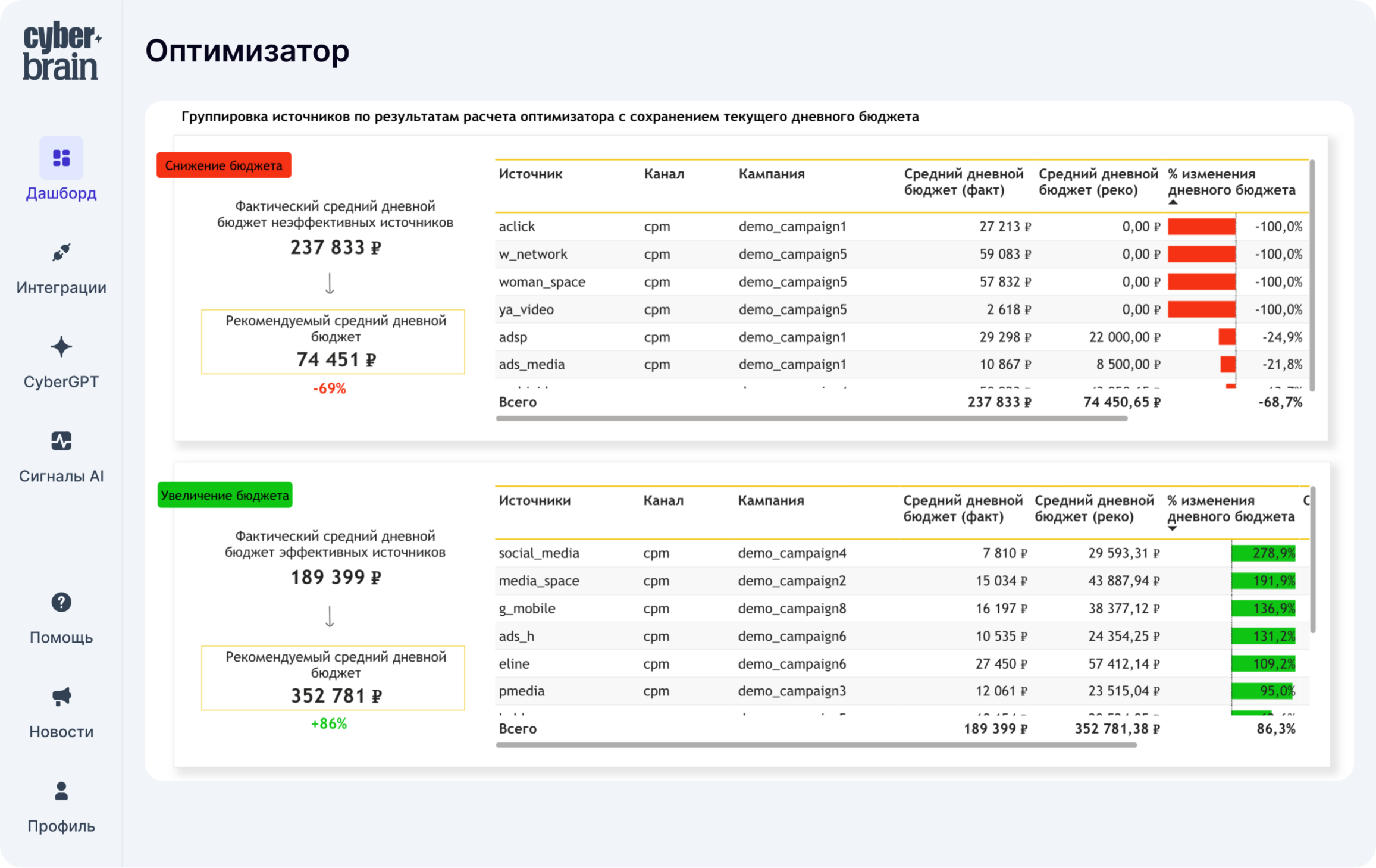Image resolution: width=1376 pixels, height=868 pixels.
Task: Select the media_space row in the increase table
Action: tap(773, 580)
